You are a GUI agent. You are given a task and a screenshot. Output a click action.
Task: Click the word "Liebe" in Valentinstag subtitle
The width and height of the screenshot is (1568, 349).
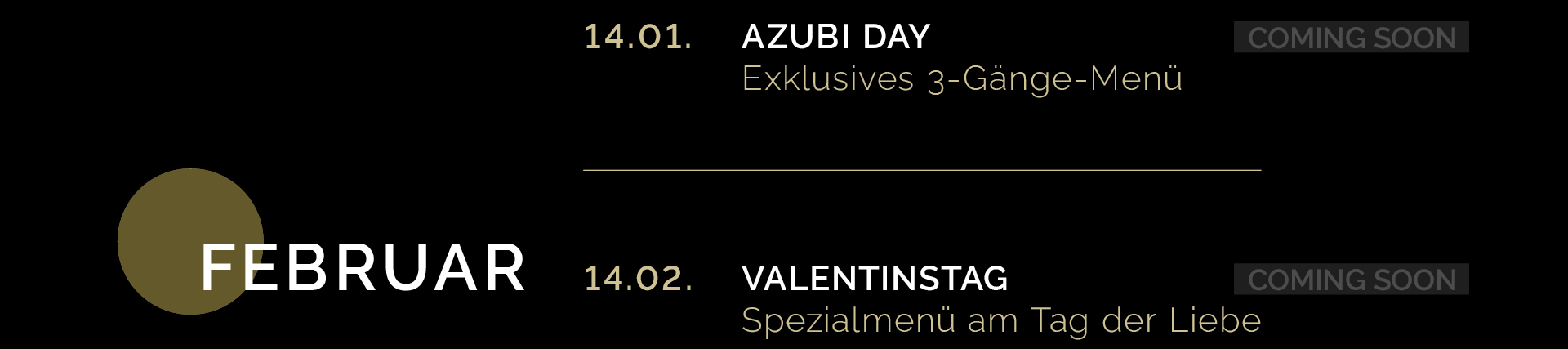click(x=1215, y=320)
